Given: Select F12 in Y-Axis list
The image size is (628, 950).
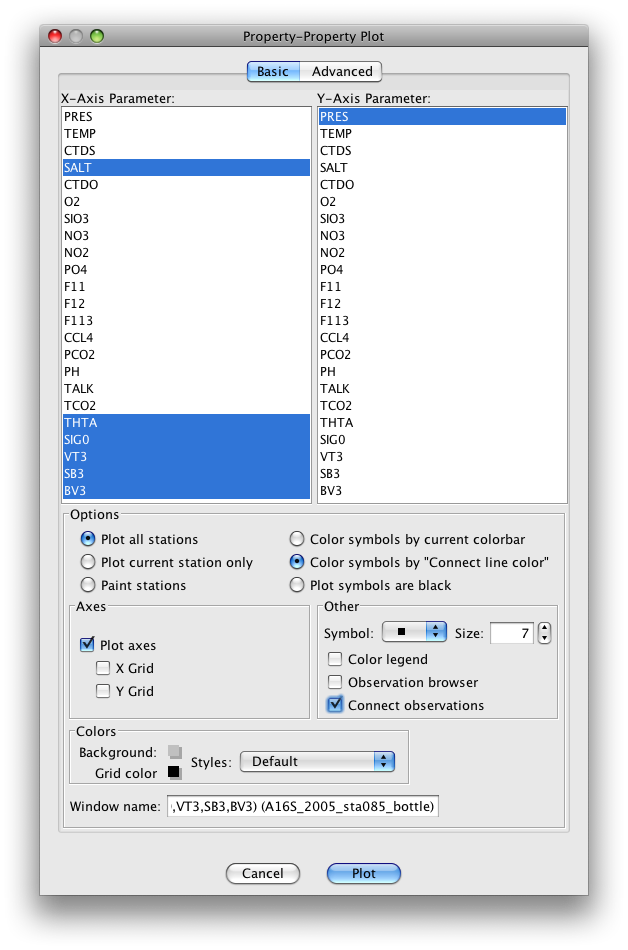Looking at the screenshot, I should click(443, 303).
